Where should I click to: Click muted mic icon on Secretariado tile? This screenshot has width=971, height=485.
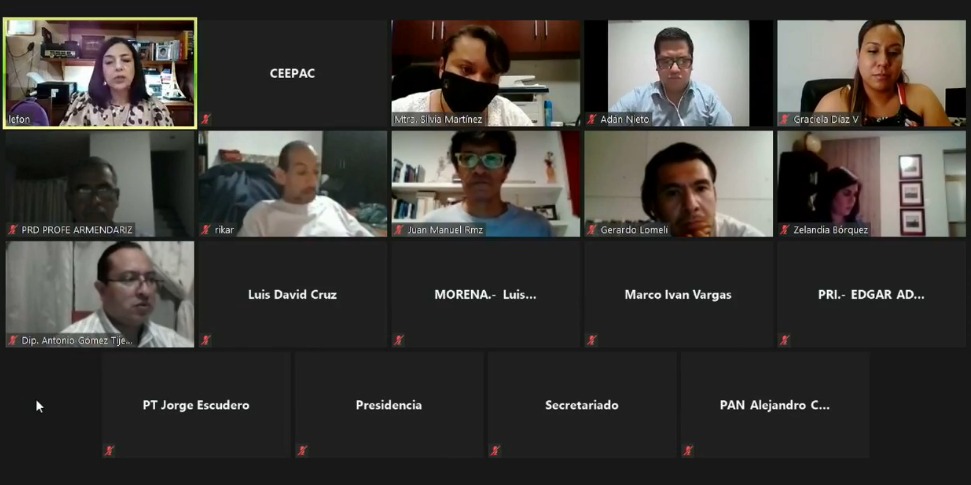(x=495, y=450)
